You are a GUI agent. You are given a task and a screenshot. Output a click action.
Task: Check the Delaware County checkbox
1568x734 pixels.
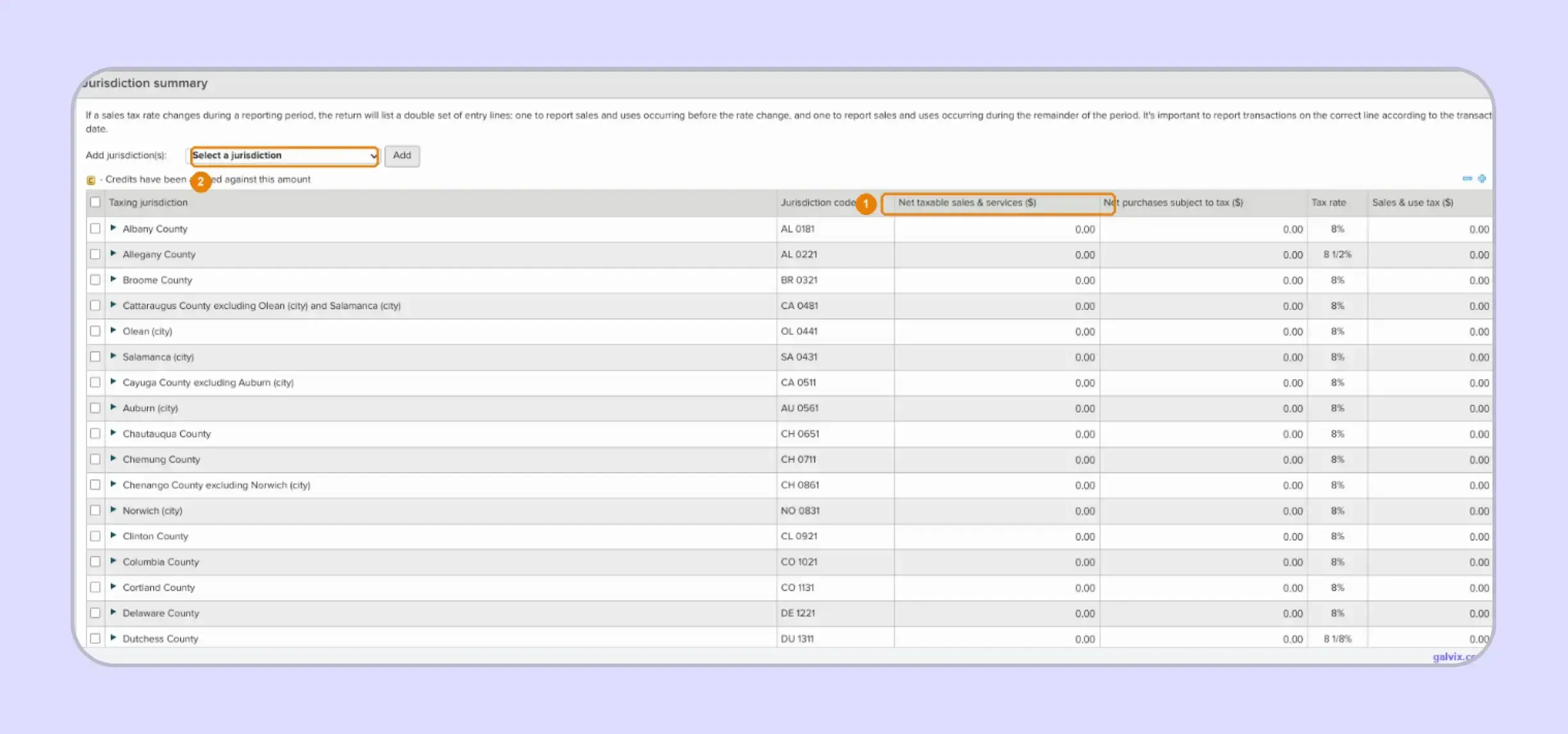(95, 613)
